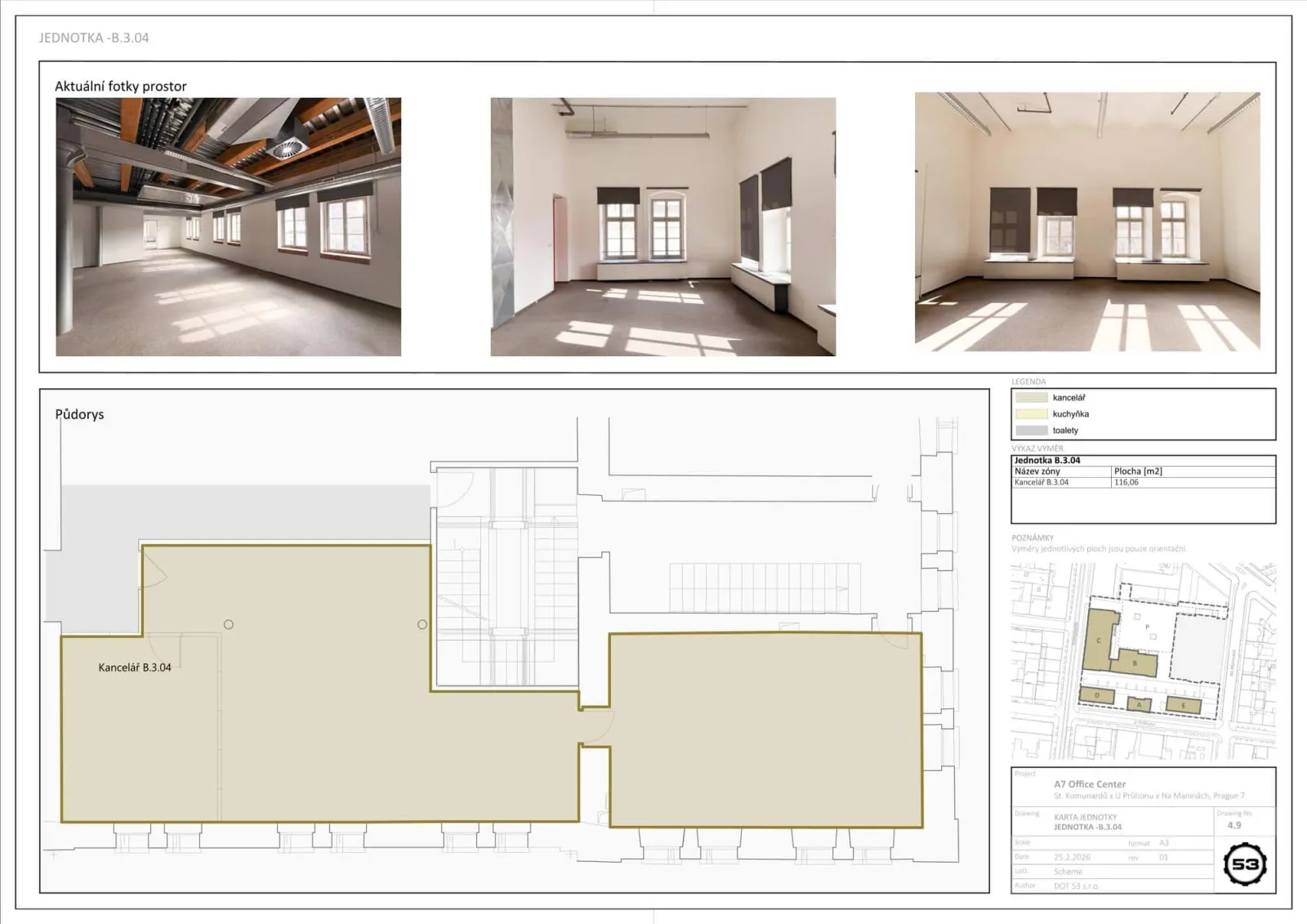Click the 'Jednotka B.3.04' table header
The height and width of the screenshot is (924, 1307).
(x=1047, y=461)
